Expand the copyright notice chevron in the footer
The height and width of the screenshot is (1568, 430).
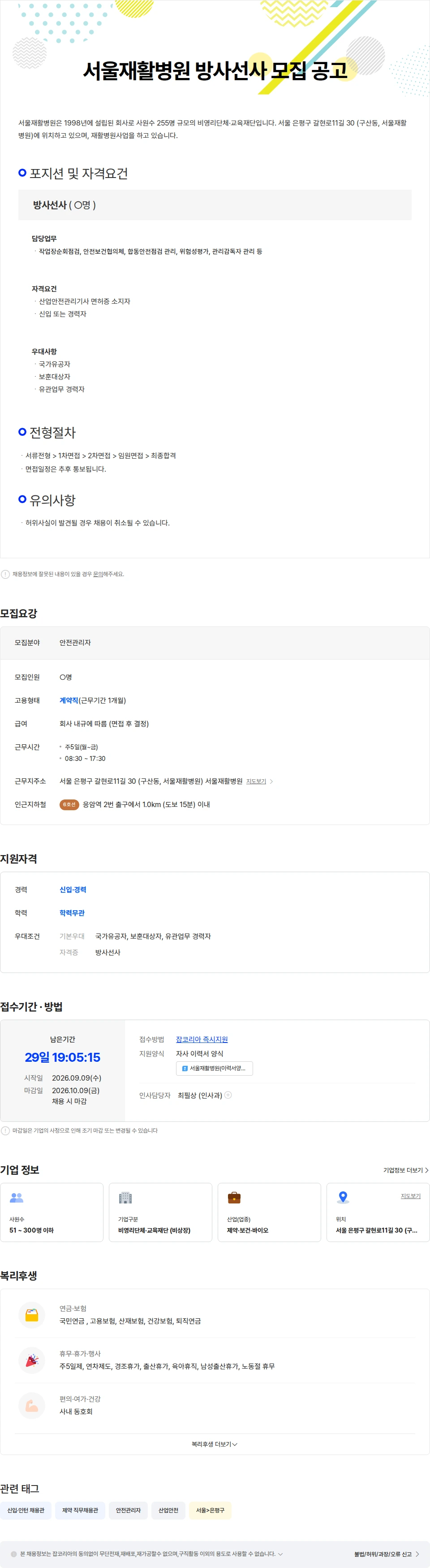[x=280, y=1554]
